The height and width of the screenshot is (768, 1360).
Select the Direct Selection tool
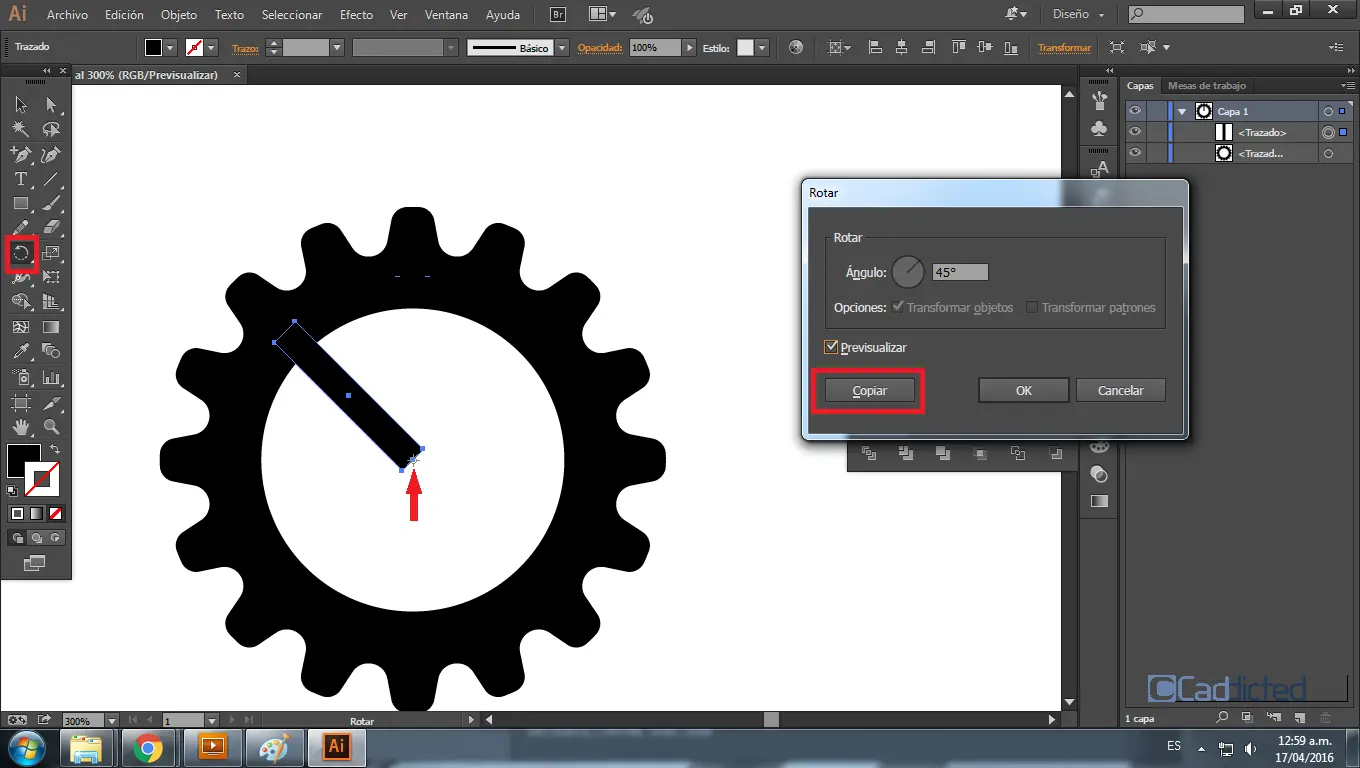click(x=51, y=104)
